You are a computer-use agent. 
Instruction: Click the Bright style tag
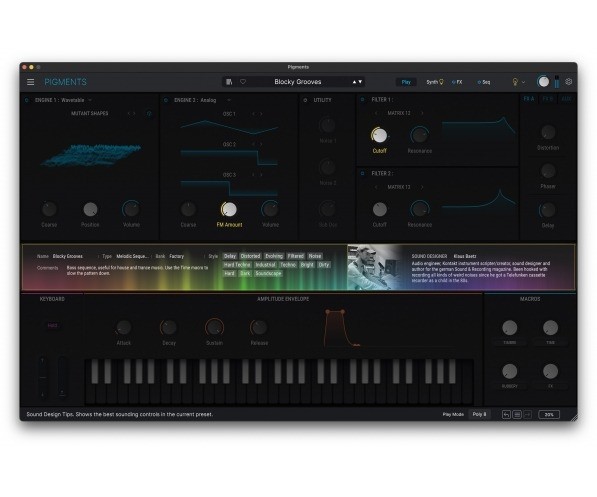[x=307, y=265]
